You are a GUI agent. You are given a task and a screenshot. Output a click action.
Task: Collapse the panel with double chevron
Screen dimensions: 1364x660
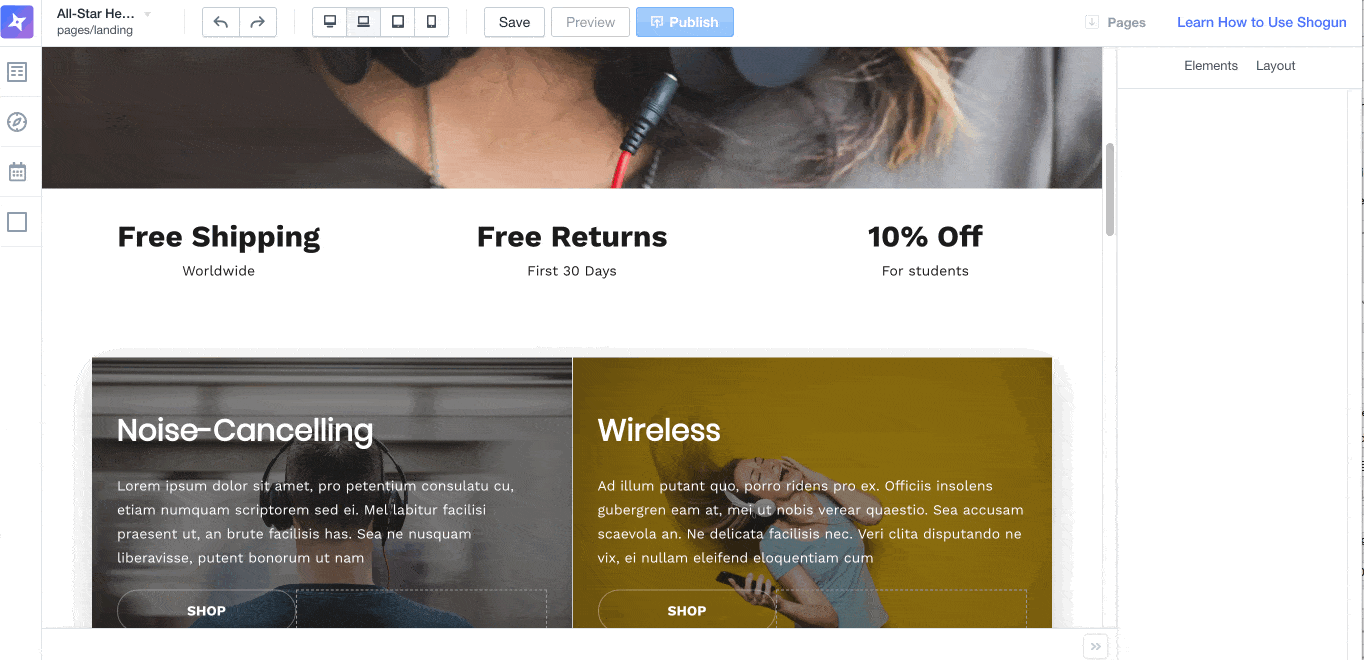(x=1096, y=647)
